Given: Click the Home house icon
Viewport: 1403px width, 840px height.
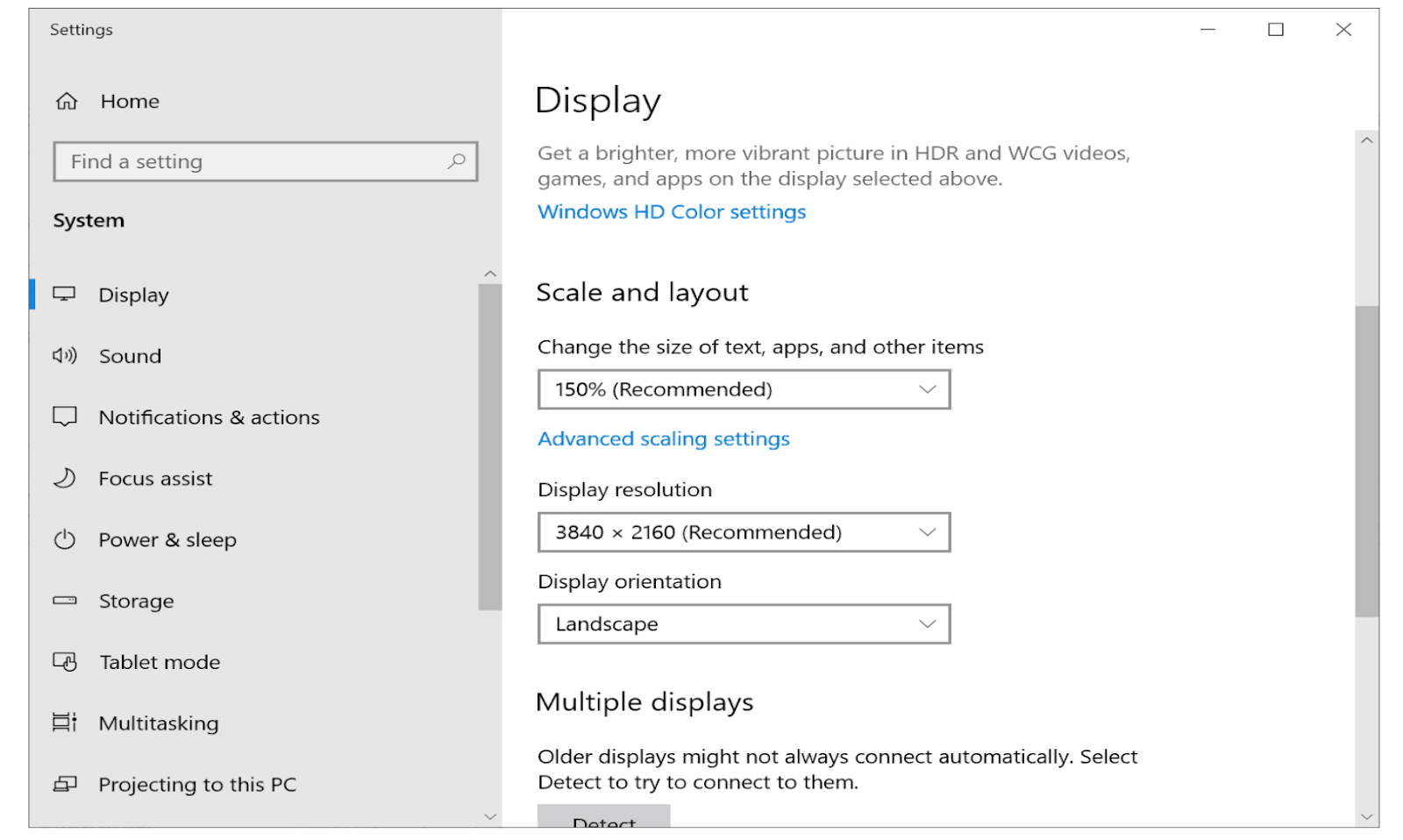Looking at the screenshot, I should (x=65, y=101).
